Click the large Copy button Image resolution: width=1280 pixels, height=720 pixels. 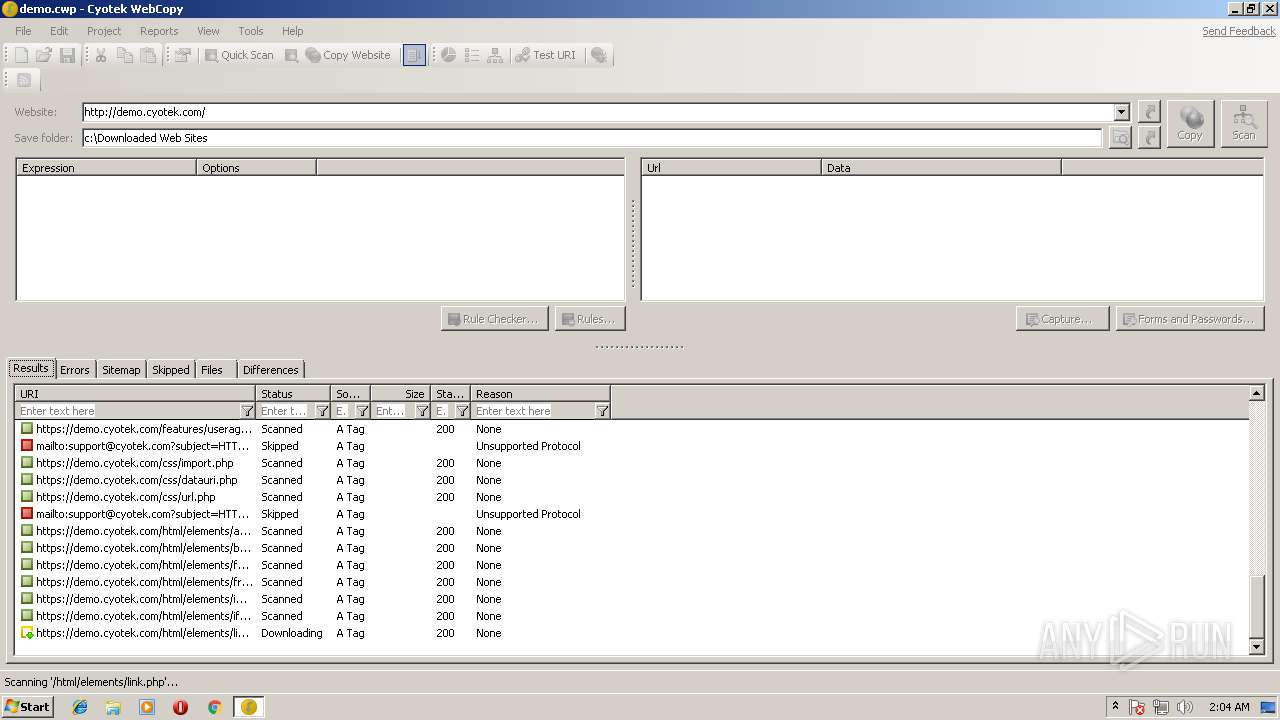click(x=1190, y=124)
